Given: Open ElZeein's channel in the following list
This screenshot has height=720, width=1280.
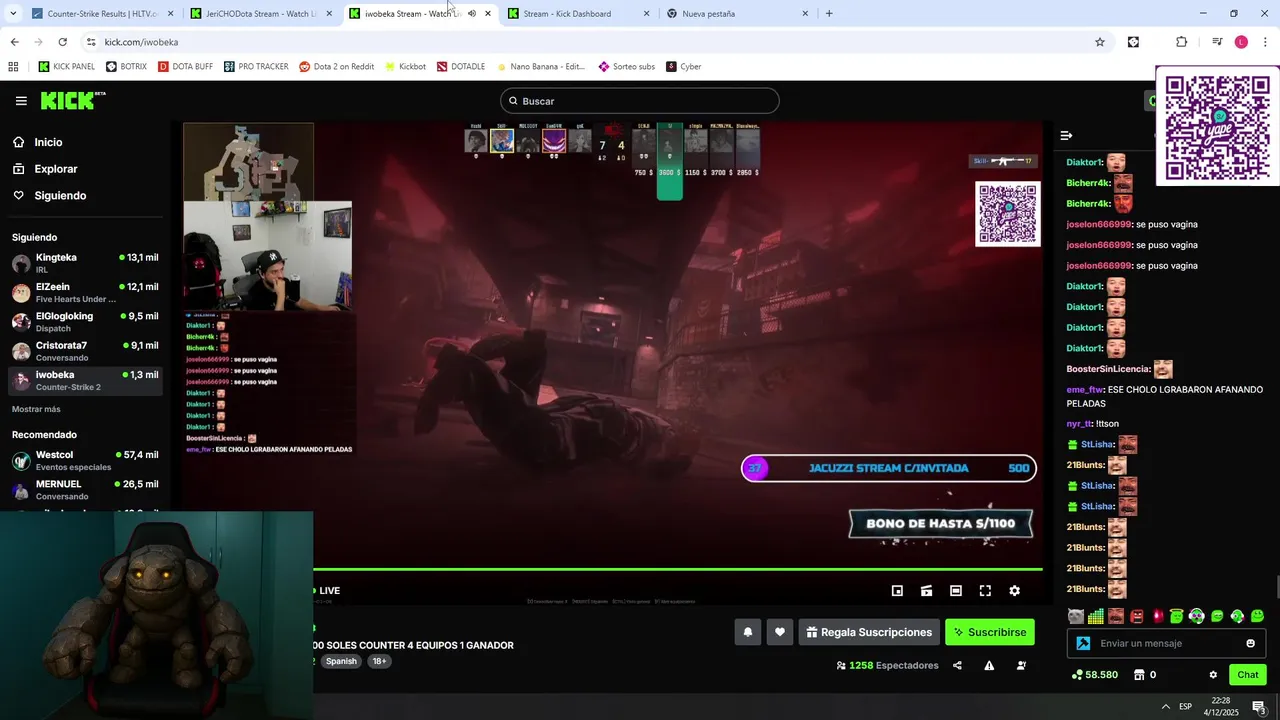Looking at the screenshot, I should coord(85,293).
